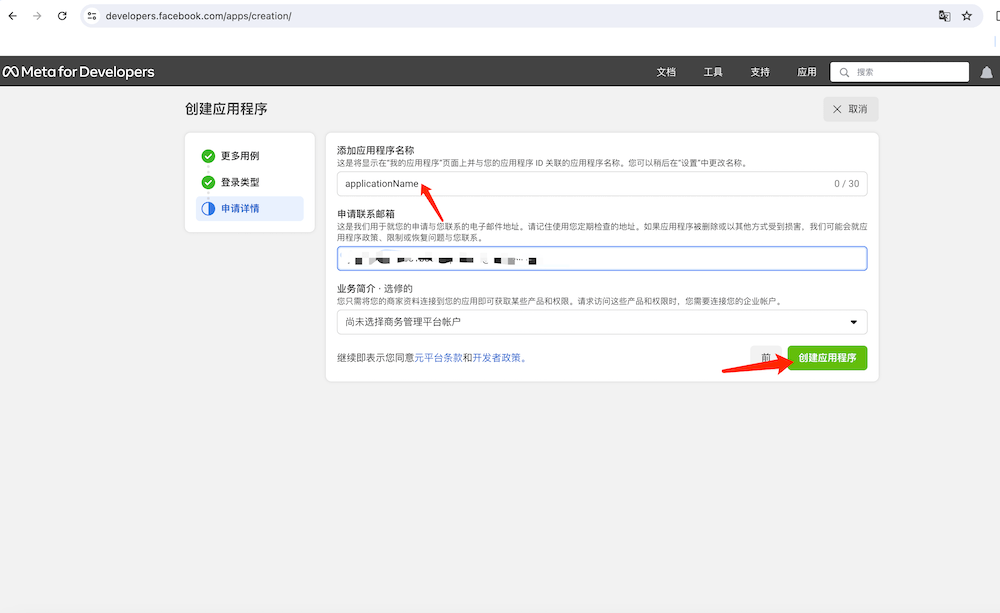Click the browser forward arrow

click(x=37, y=16)
